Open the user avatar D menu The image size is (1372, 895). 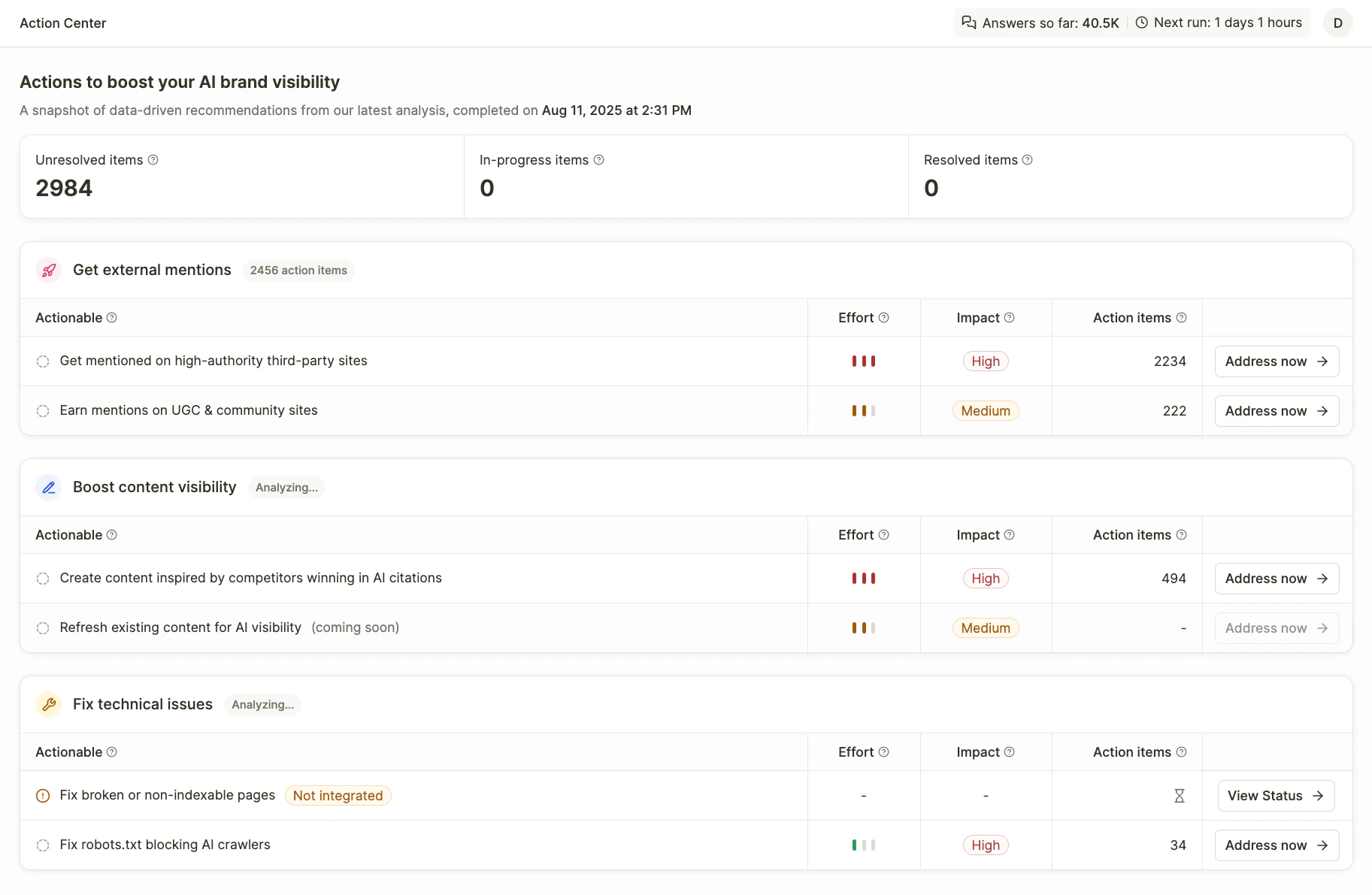(1338, 23)
